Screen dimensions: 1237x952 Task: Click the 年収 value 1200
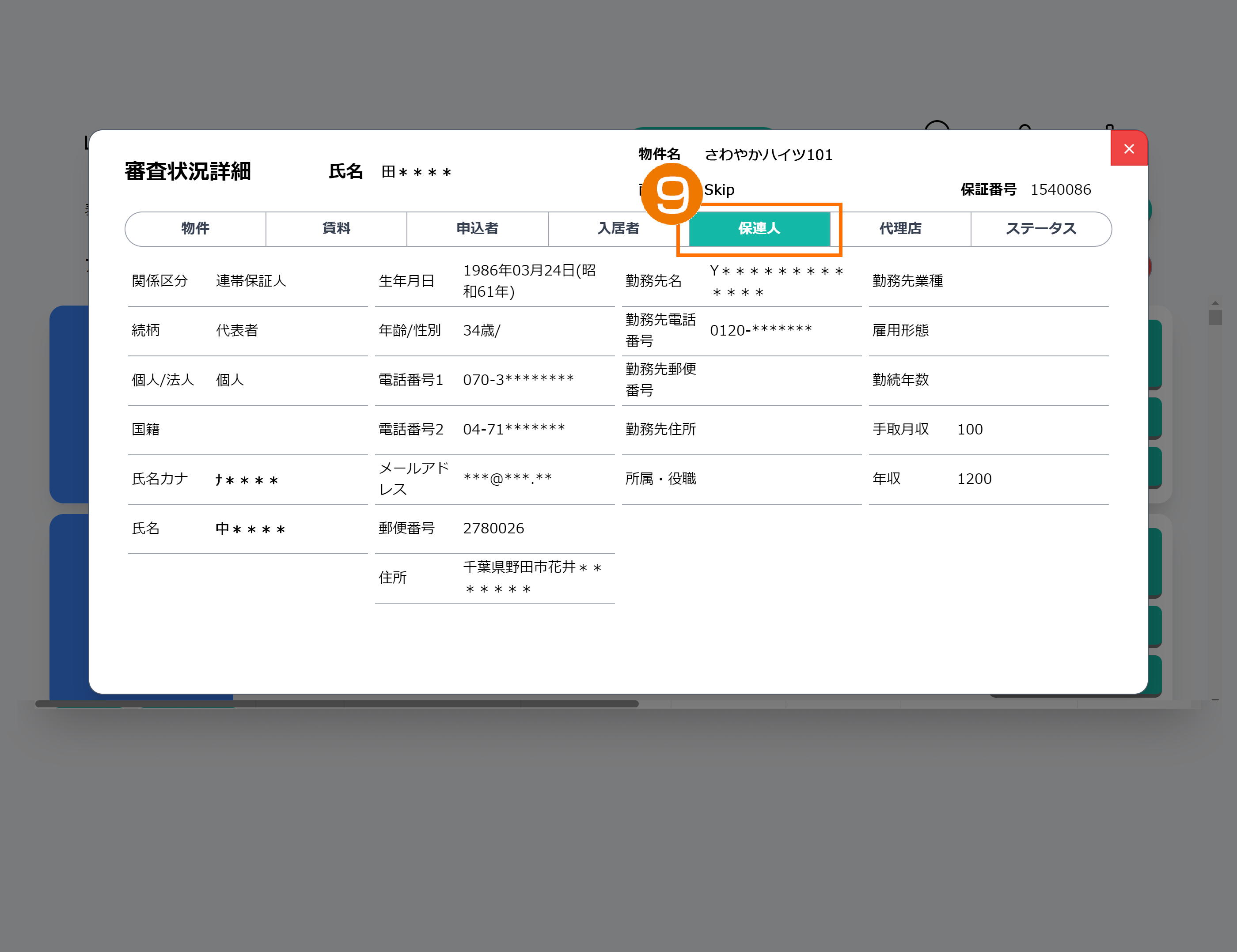pyautogui.click(x=974, y=479)
